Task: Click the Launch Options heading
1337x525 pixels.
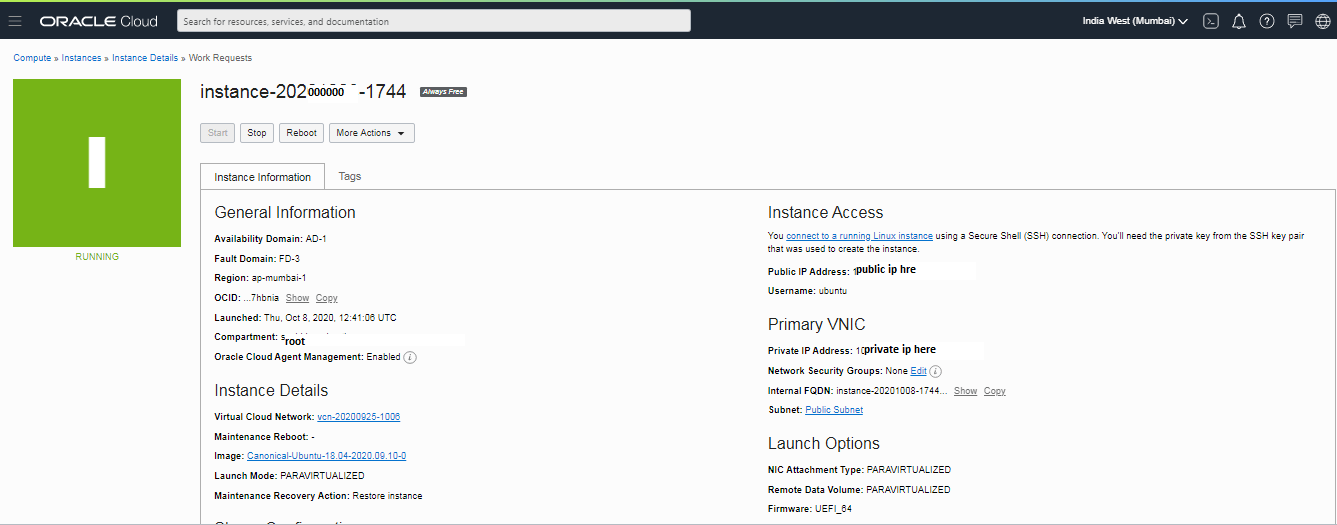Action: (x=824, y=443)
